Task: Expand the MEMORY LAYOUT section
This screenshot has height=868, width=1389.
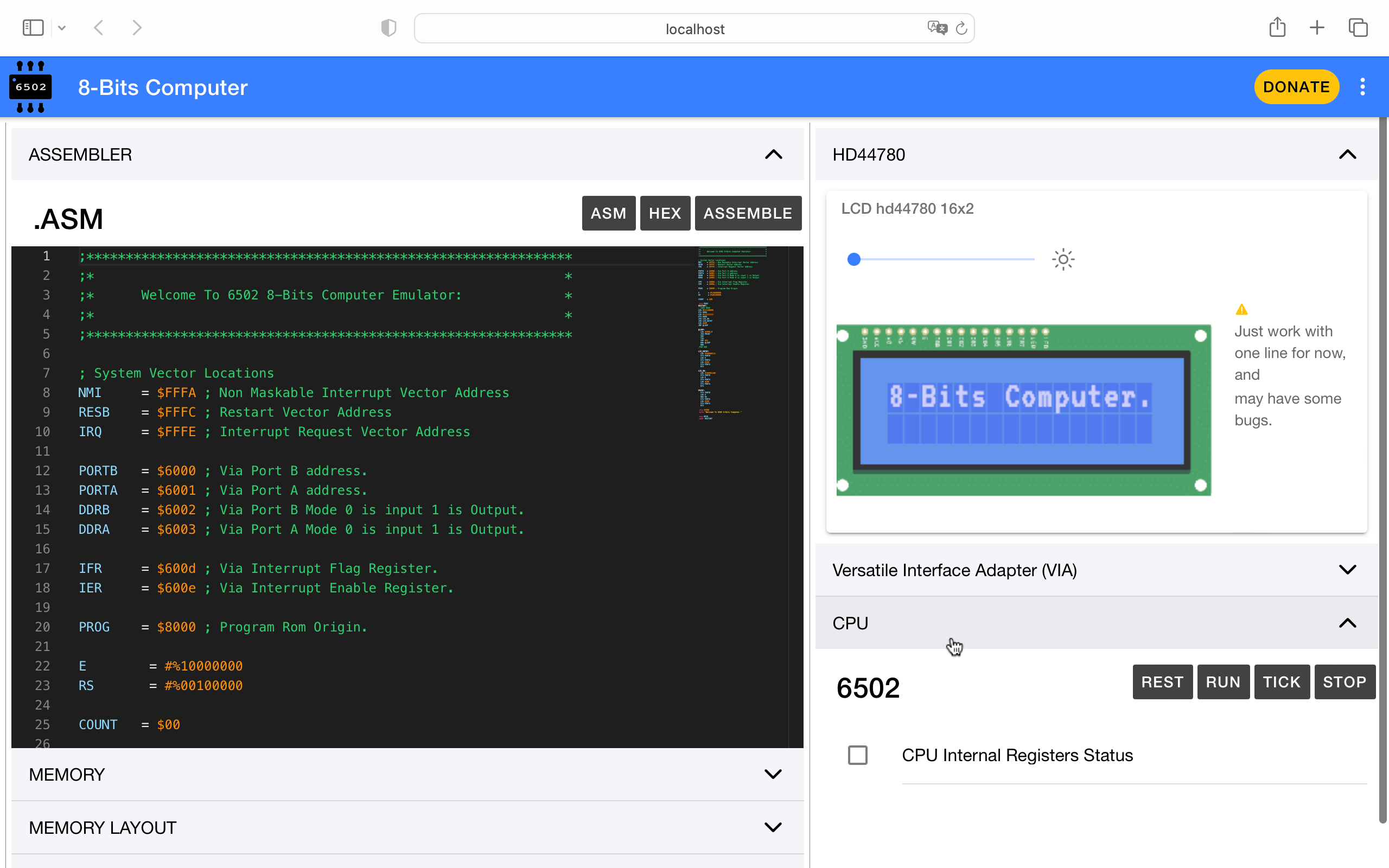Action: coord(773,827)
